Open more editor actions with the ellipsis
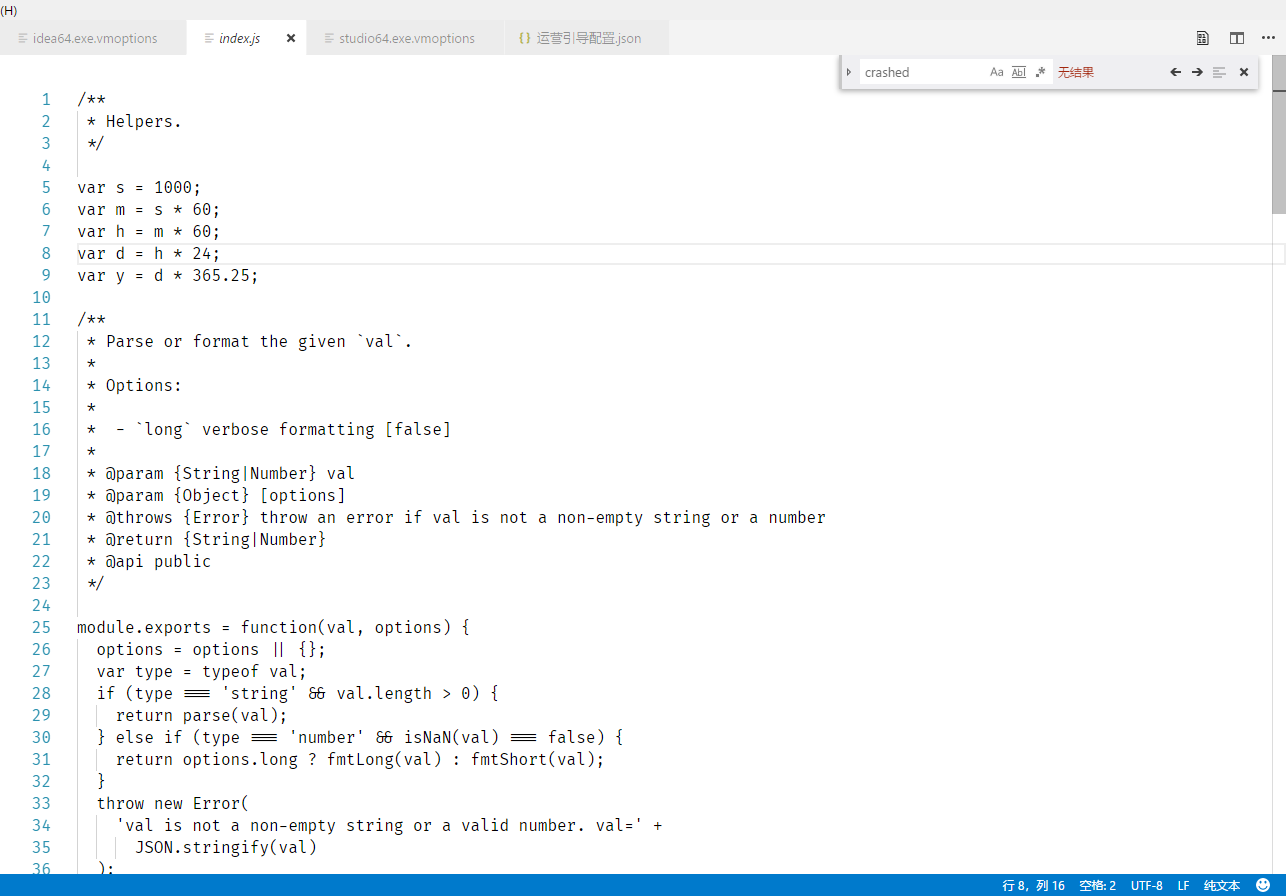Viewport: 1286px width, 896px height. (x=1268, y=37)
